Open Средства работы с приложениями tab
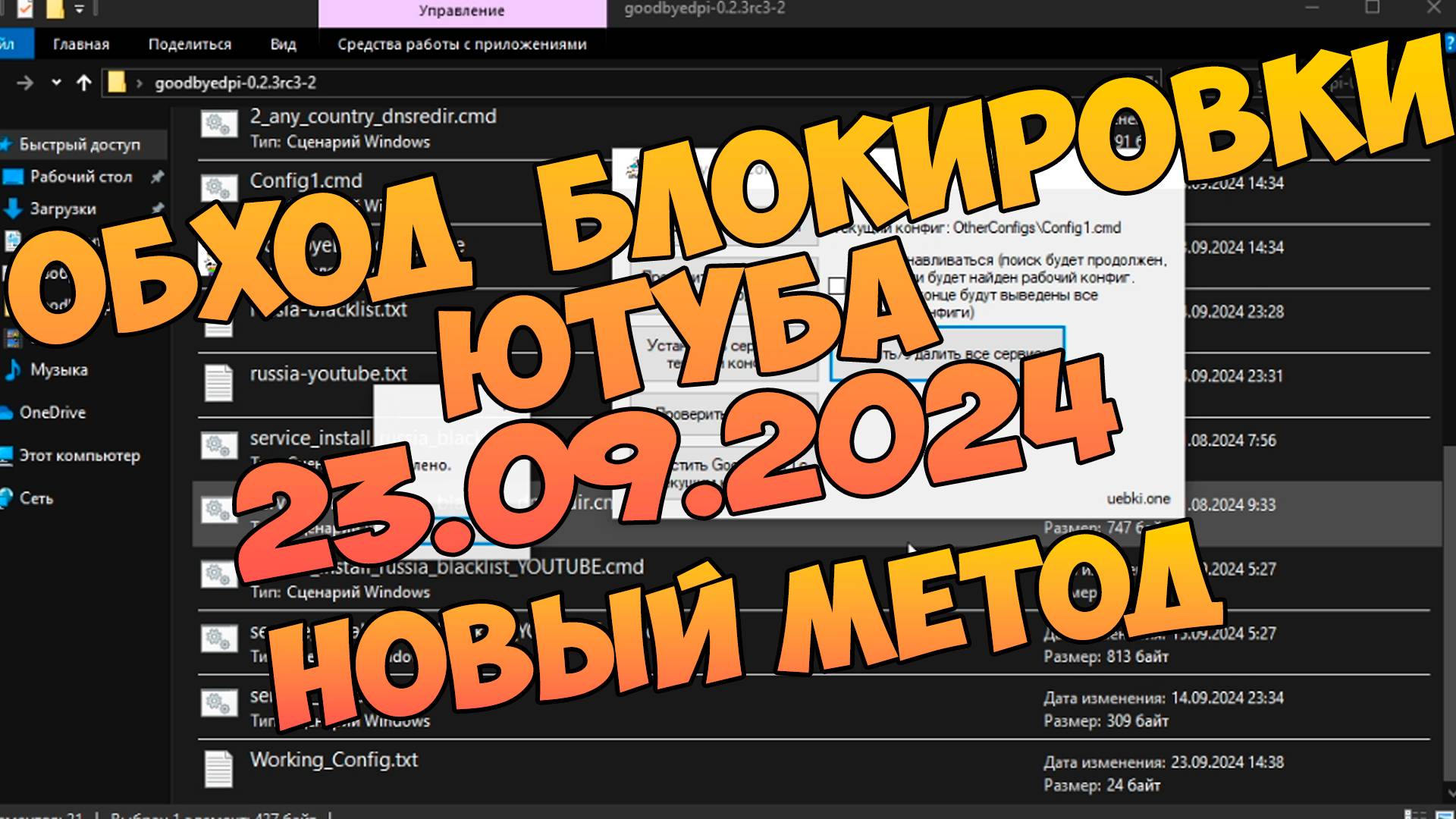1456x819 pixels. point(462,44)
